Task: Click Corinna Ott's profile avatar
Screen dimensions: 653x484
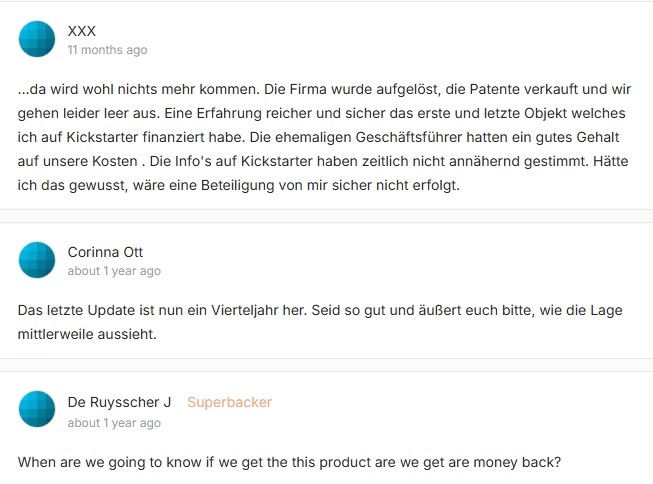Action: pos(37,260)
